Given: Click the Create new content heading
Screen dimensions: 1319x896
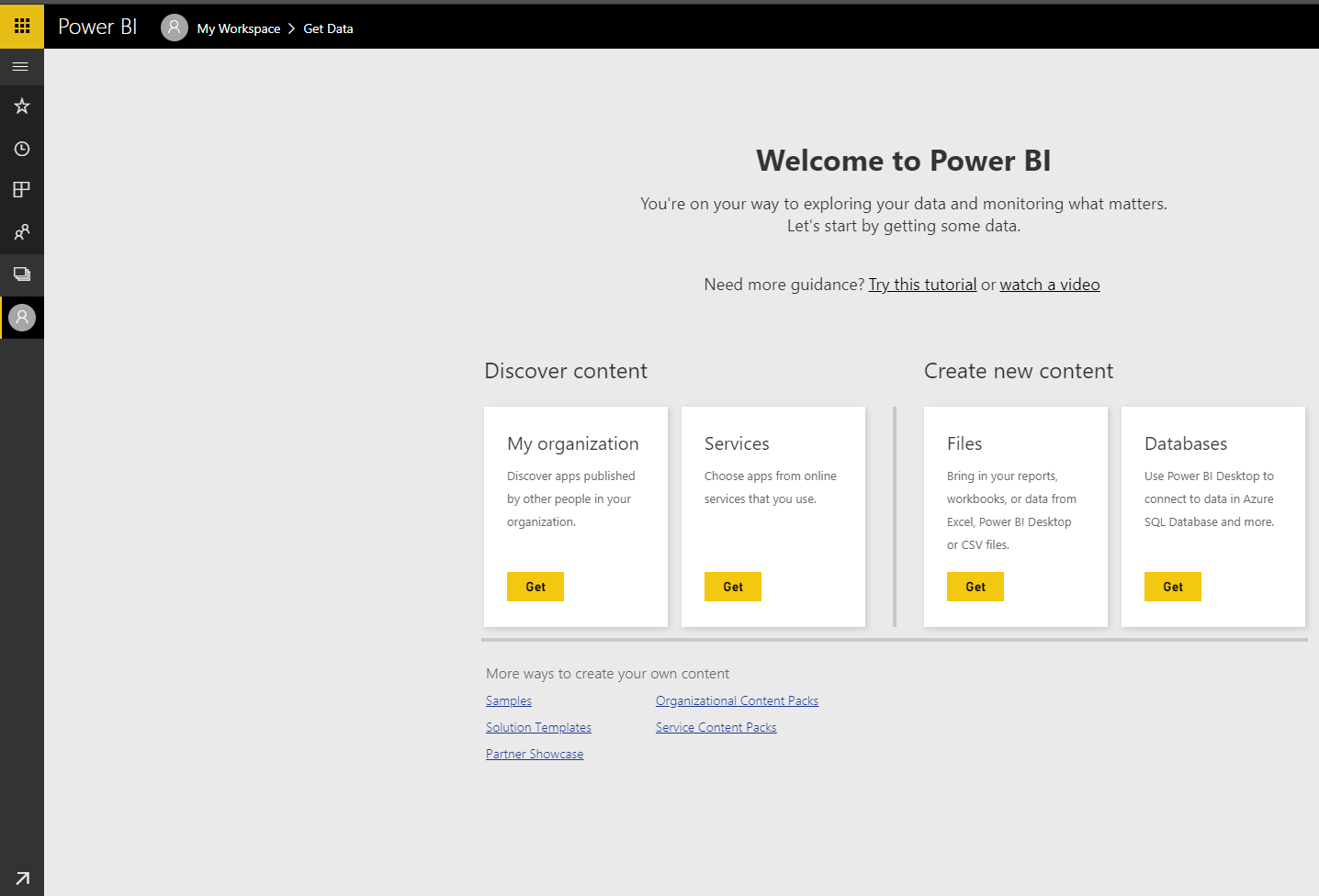Looking at the screenshot, I should 1019,371.
